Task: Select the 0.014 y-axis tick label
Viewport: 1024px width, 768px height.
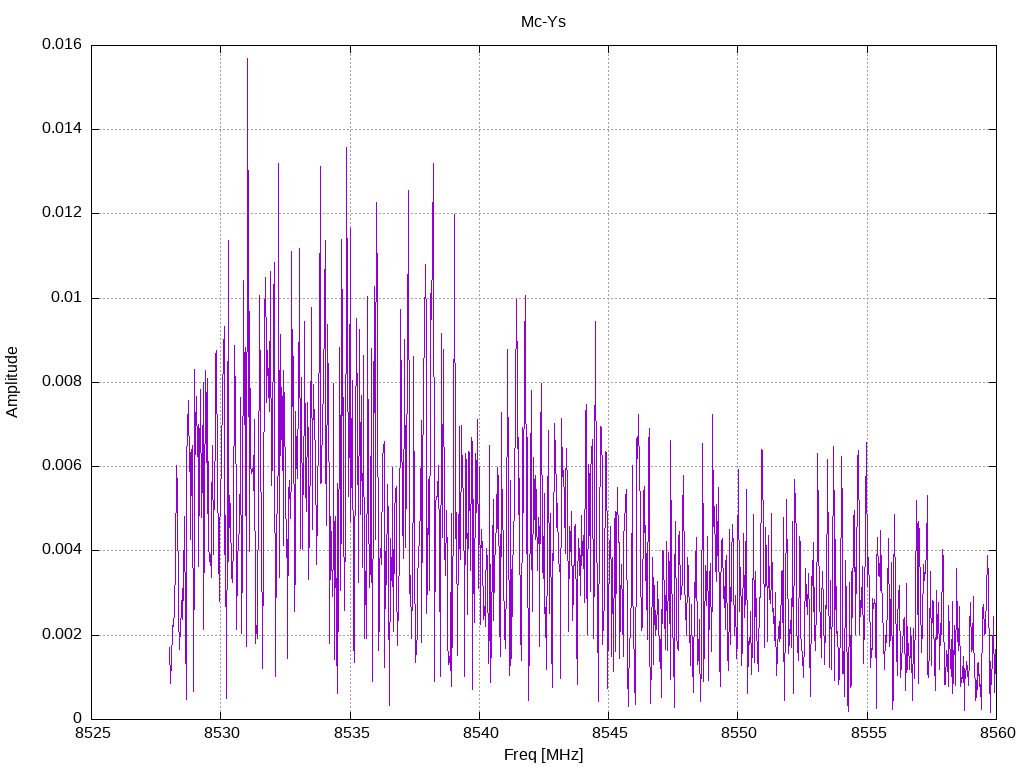Action: 62,129
